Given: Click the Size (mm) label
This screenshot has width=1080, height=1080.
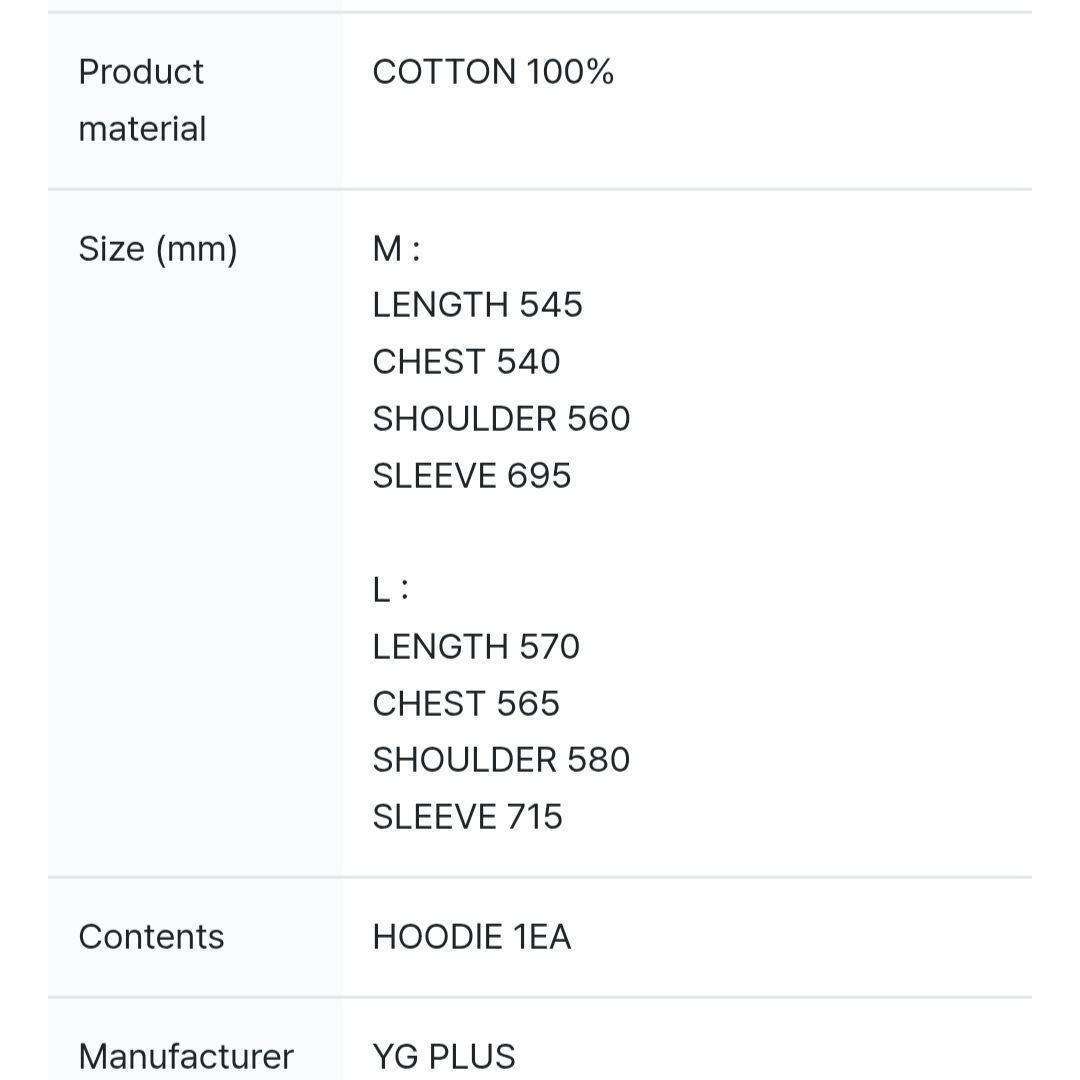Looking at the screenshot, I should tap(158, 249).
